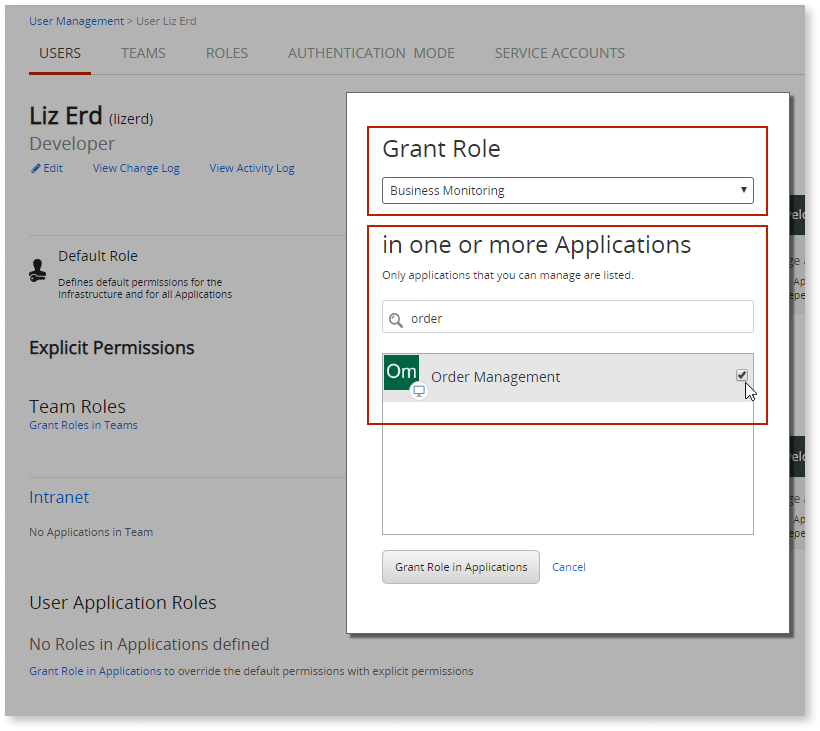Open View Change Log for Liz Erd
820x731 pixels.
point(136,168)
